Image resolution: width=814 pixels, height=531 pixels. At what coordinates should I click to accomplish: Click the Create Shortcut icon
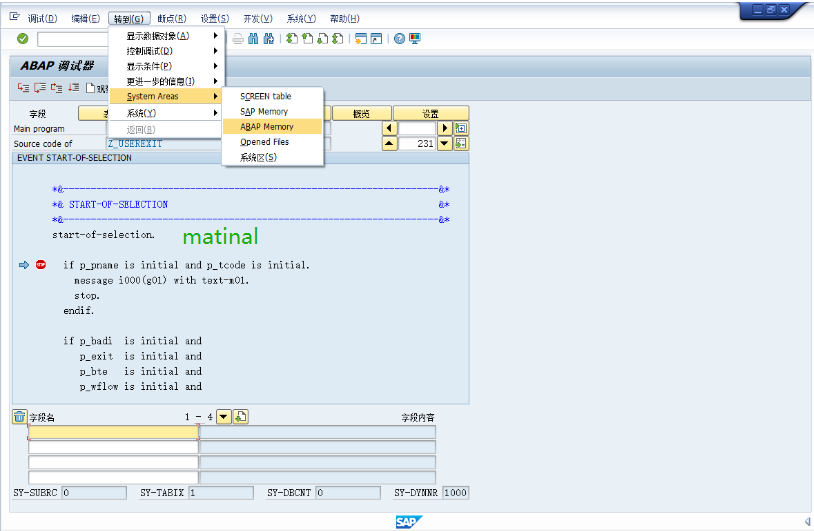click(x=376, y=38)
